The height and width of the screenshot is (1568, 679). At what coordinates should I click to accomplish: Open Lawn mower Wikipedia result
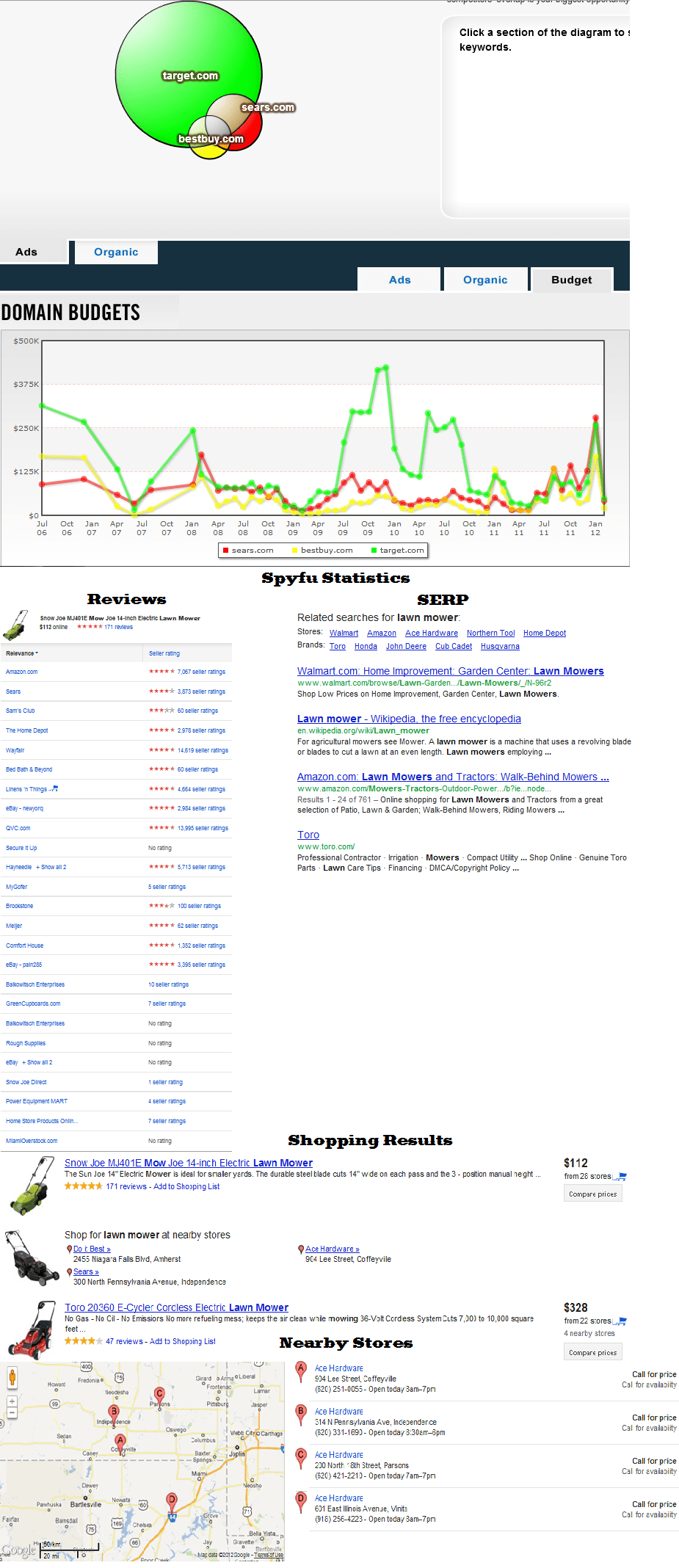point(409,719)
